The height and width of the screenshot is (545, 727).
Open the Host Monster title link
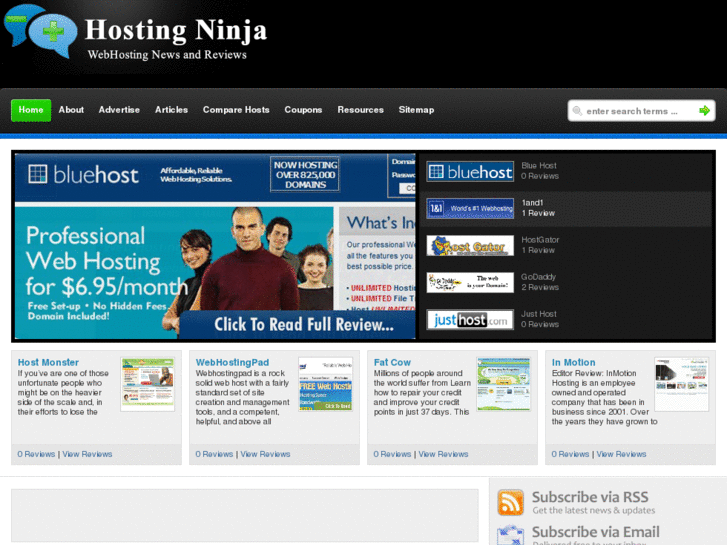click(48, 362)
